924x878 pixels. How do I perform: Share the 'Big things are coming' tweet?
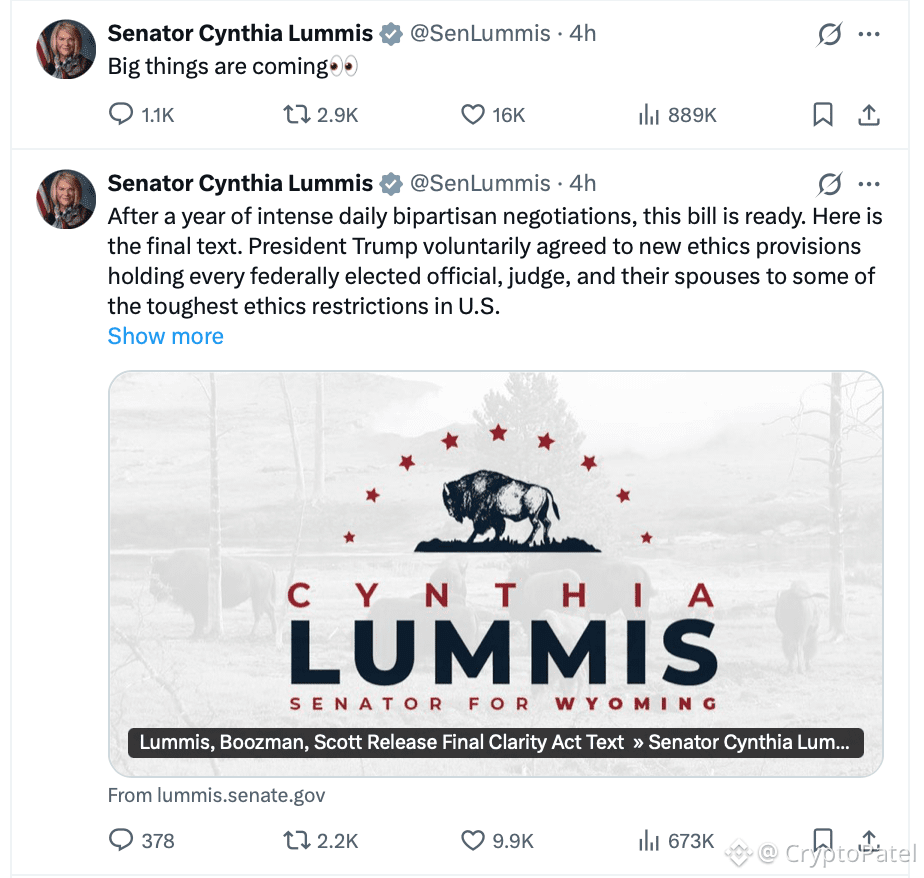click(869, 114)
